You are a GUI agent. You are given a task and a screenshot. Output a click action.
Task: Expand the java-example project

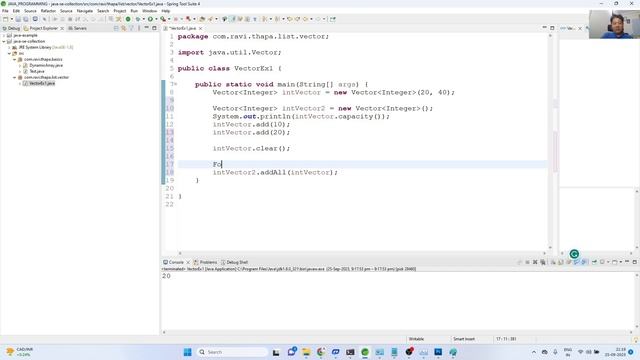(4, 36)
